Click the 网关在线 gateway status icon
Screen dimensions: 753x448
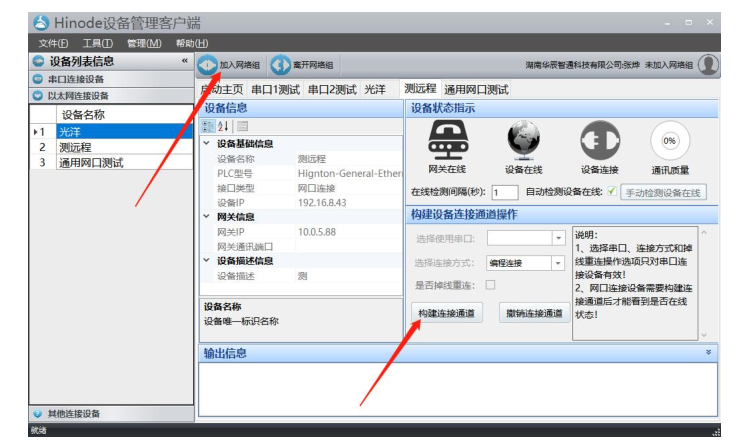[x=449, y=140]
